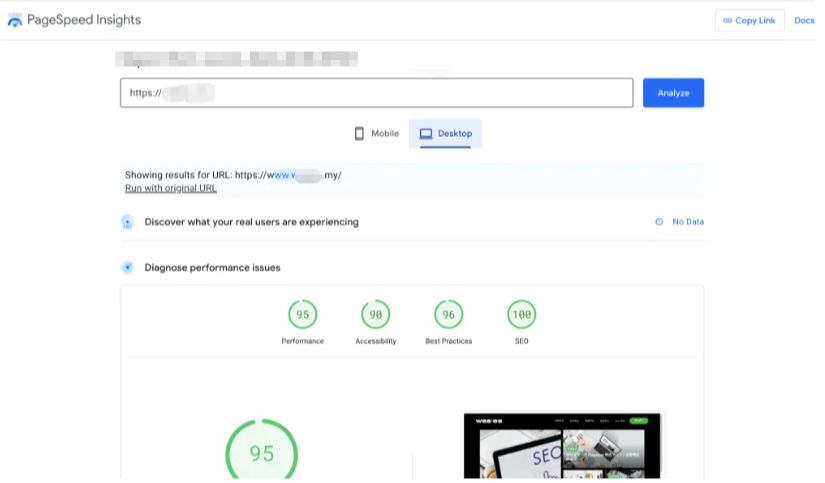Screen dimensions: 825x483
Task: Click the PageSpeed Insights logo icon
Action: 15,20
